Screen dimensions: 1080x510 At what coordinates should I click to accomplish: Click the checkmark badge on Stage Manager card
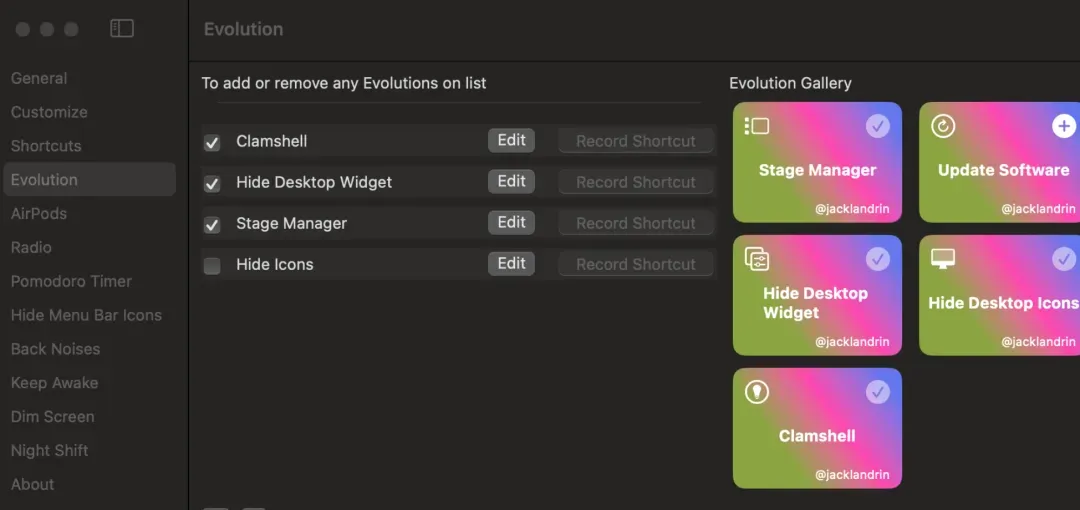pyautogui.click(x=878, y=126)
